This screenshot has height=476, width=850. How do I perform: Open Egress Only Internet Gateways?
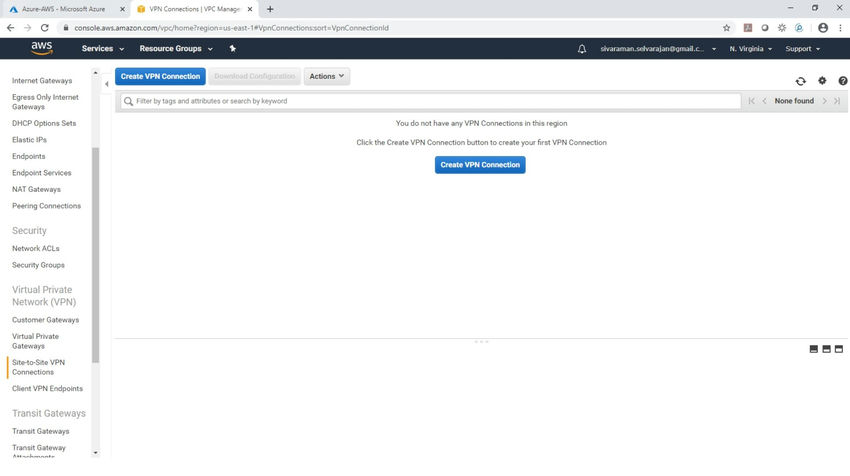point(45,102)
